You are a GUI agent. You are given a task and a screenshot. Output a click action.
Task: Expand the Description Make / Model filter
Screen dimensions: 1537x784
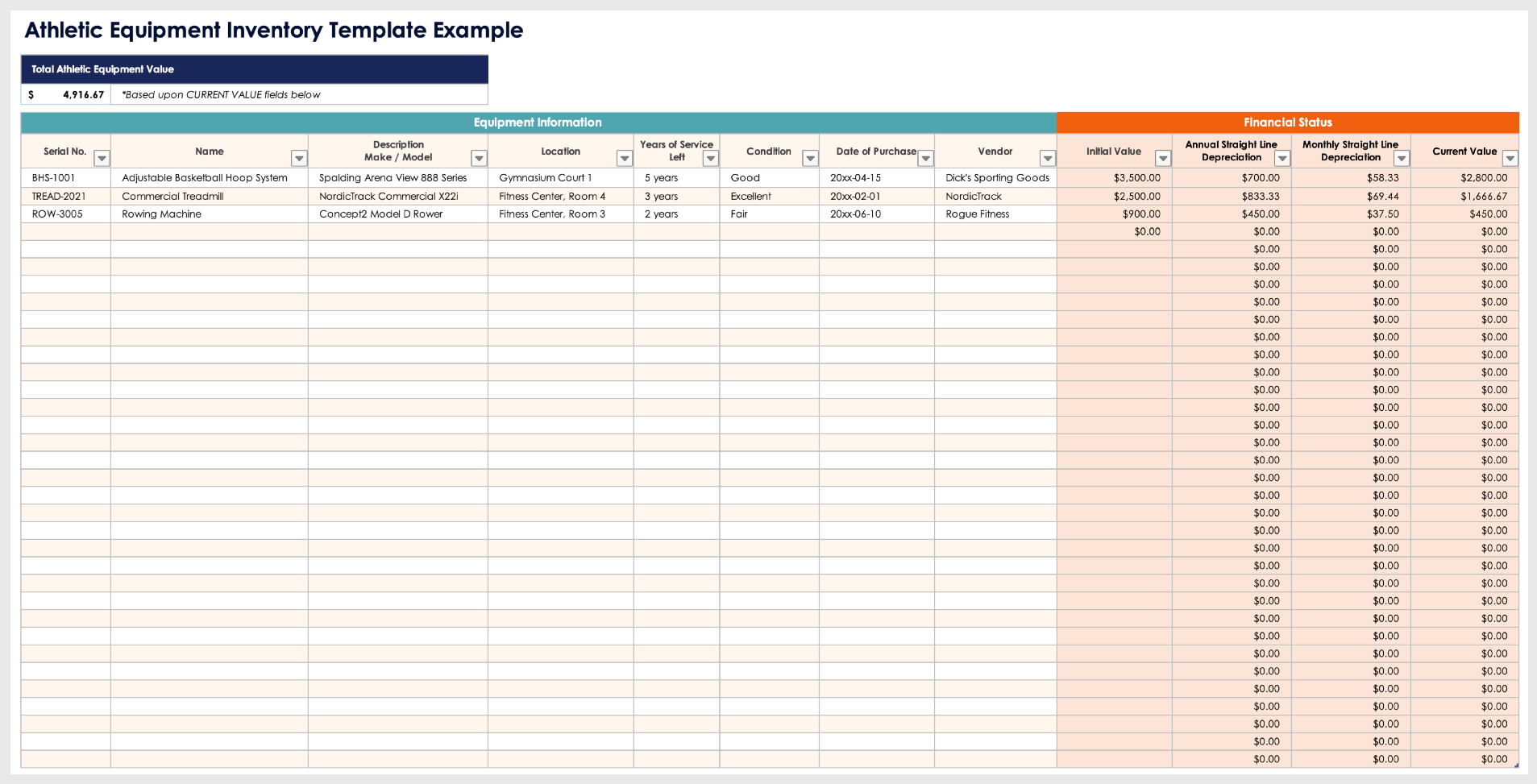pos(479,159)
